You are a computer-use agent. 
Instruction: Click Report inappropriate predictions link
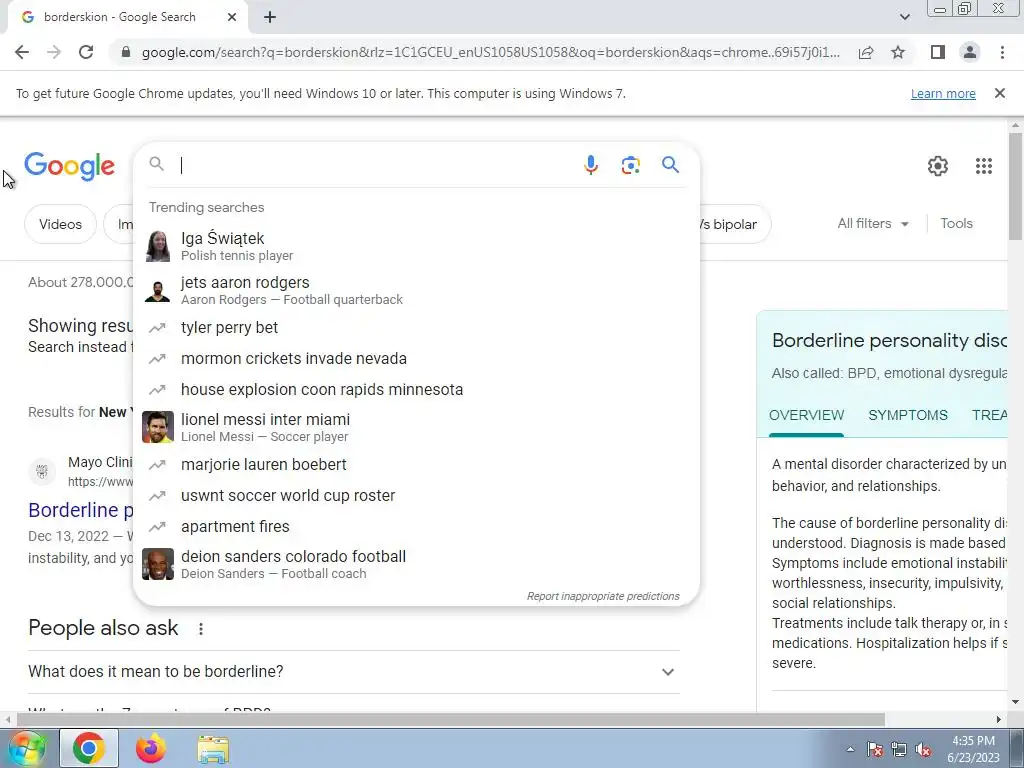[x=603, y=596]
